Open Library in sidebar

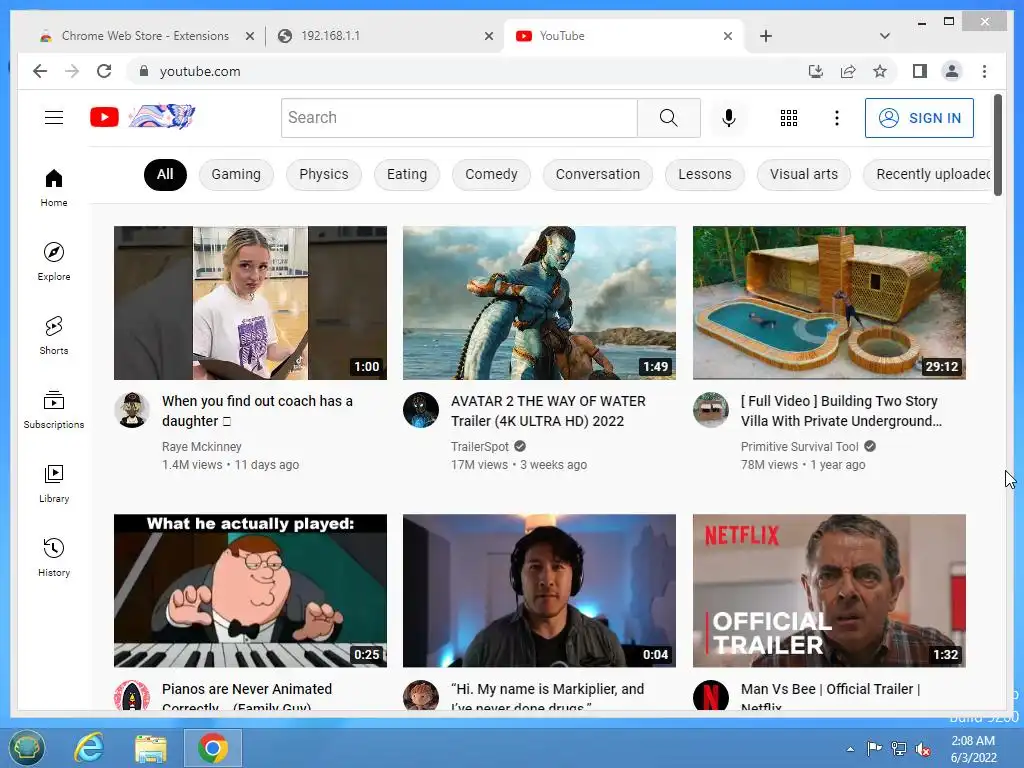(54, 484)
